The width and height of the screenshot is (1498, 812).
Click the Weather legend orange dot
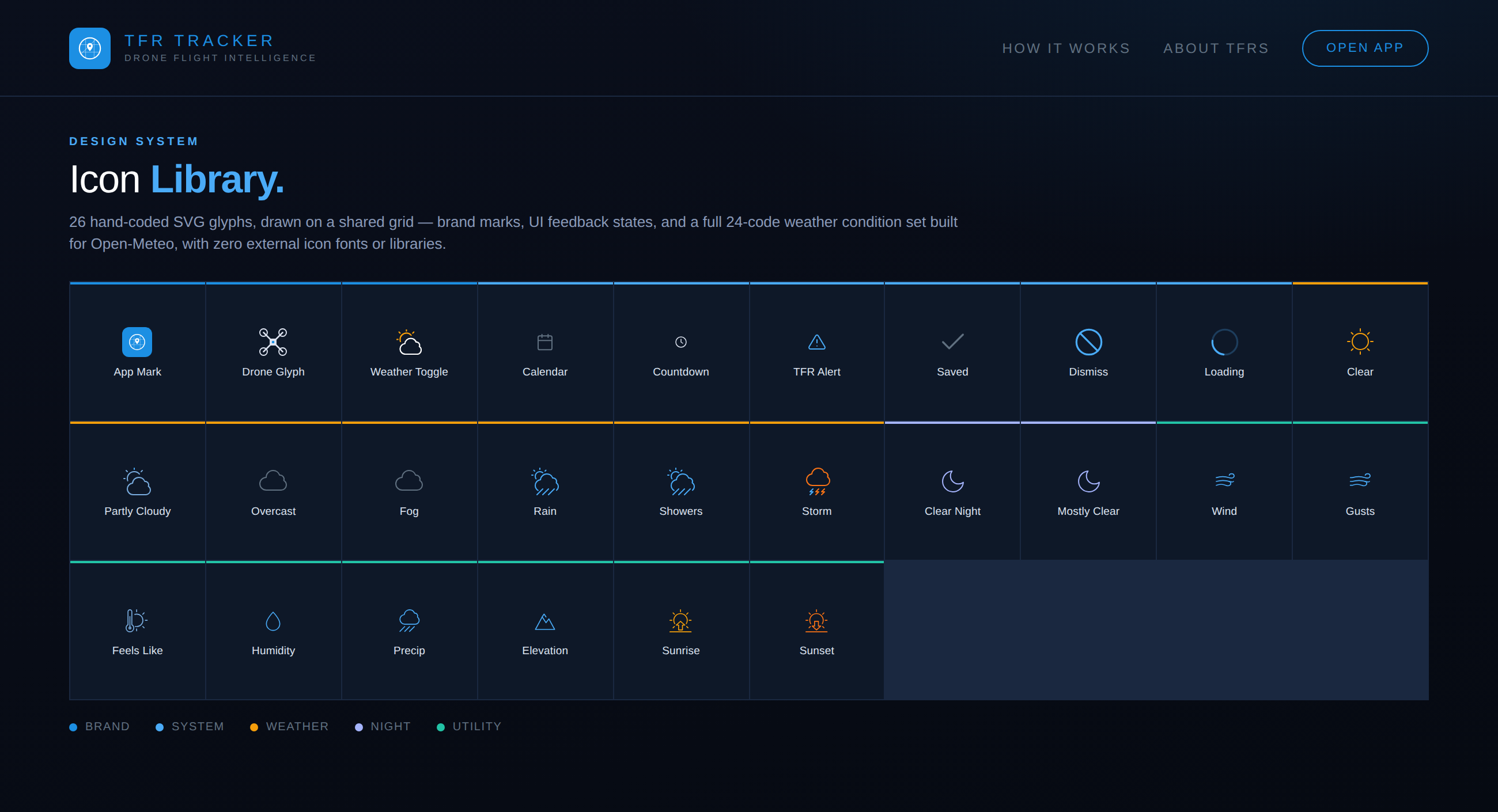(x=254, y=727)
